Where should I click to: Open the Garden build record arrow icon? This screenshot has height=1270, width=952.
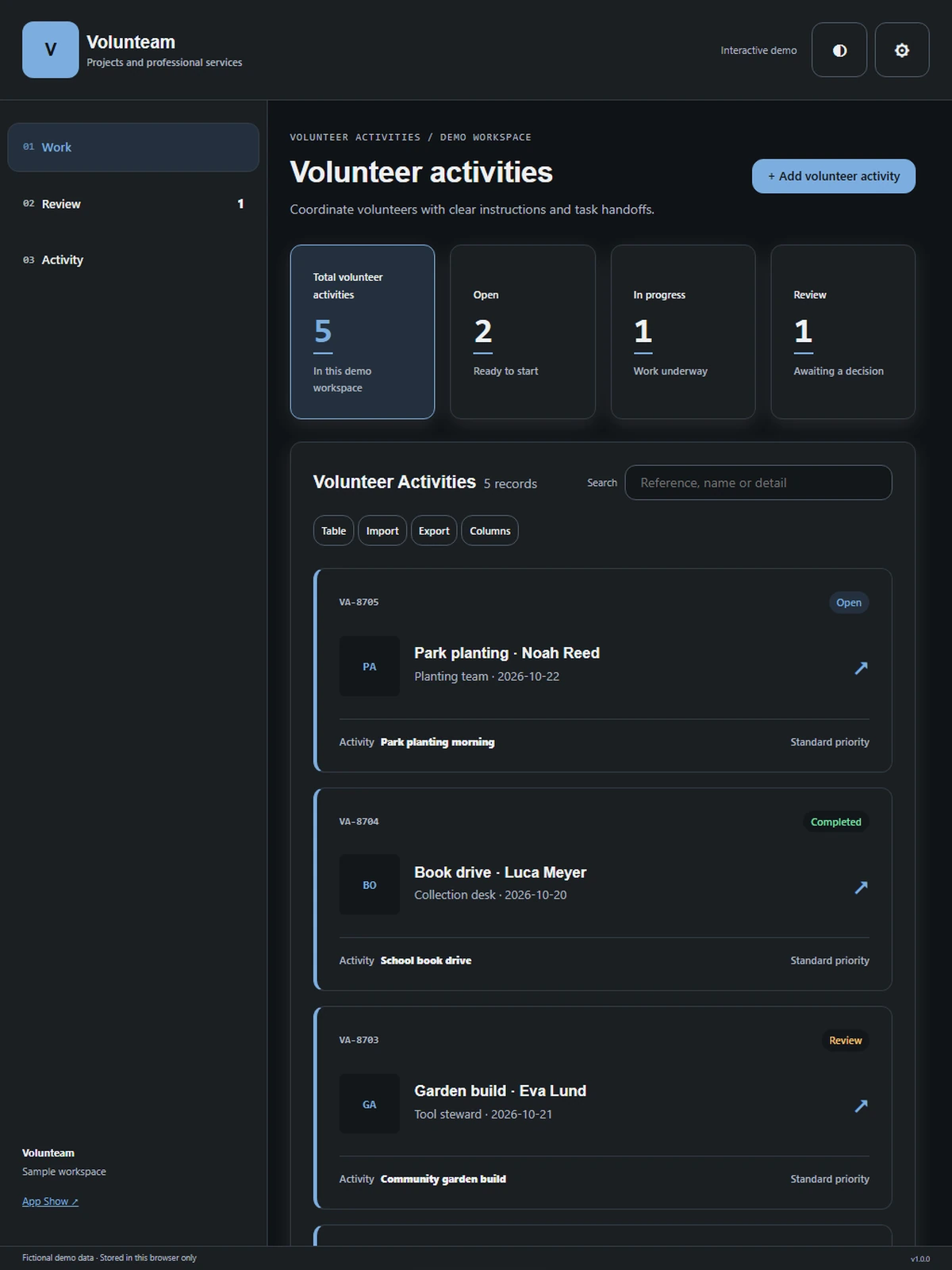click(861, 1105)
